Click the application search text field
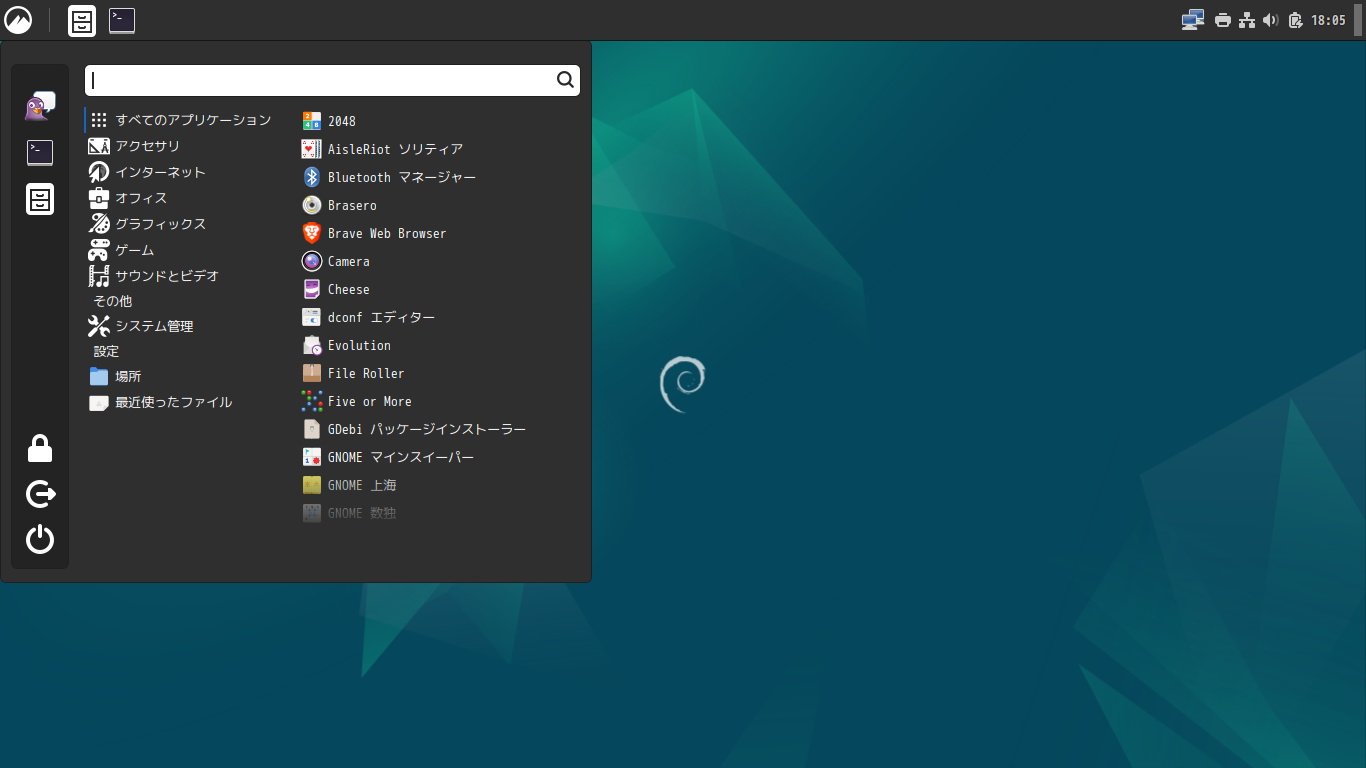The image size is (1366, 768). pyautogui.click(x=320, y=80)
